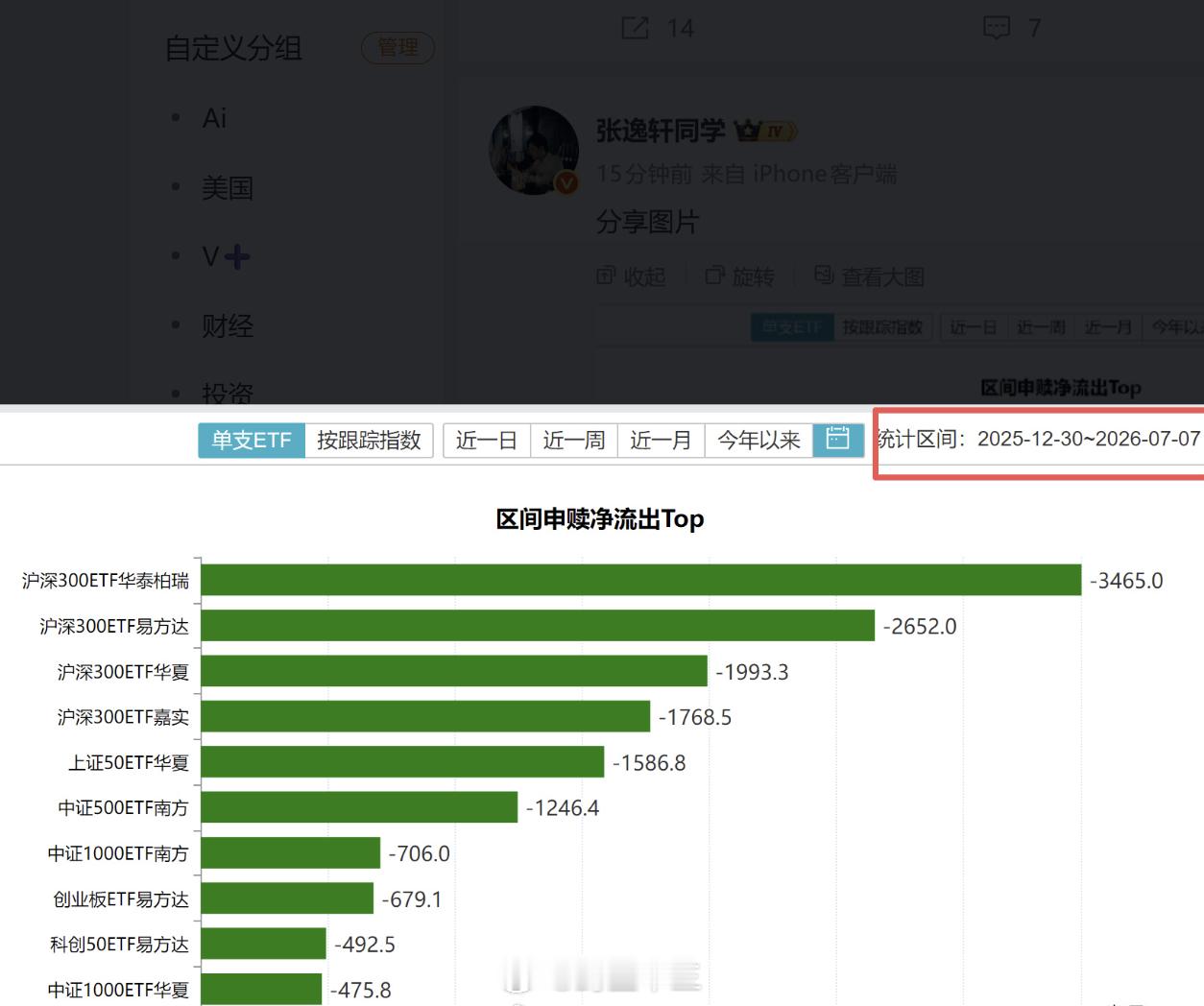Click the 中证1000ETF南方 bar
The image size is (1204, 1006).
coord(291,852)
